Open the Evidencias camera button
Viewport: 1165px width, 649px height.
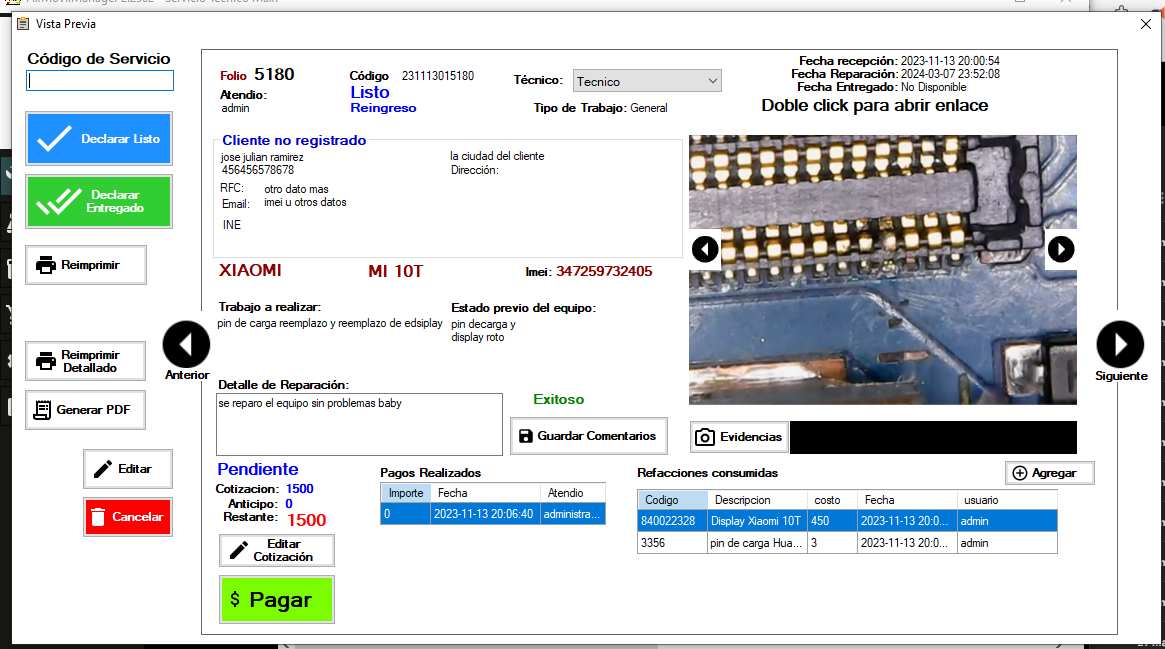click(x=739, y=437)
